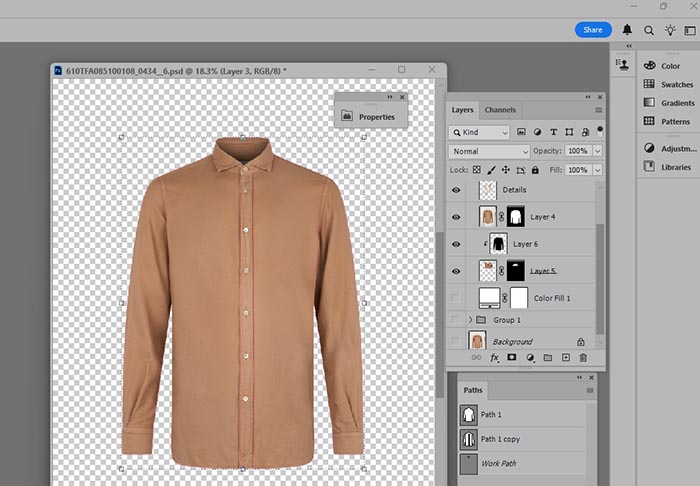Image resolution: width=700 pixels, height=486 pixels.
Task: Open the workspace switcher icon
Action: (x=690, y=30)
